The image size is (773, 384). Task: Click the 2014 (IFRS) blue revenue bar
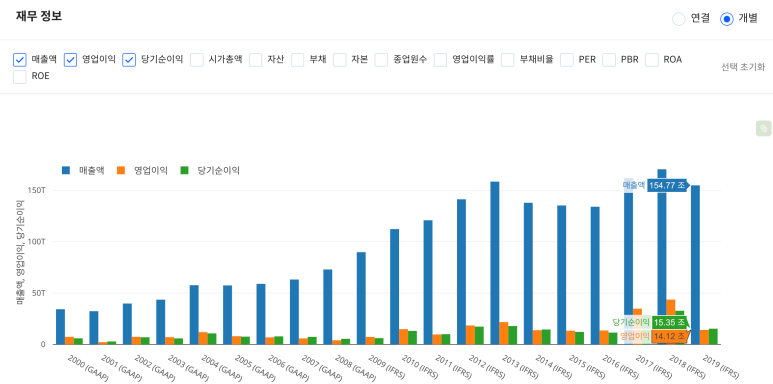(x=528, y=274)
